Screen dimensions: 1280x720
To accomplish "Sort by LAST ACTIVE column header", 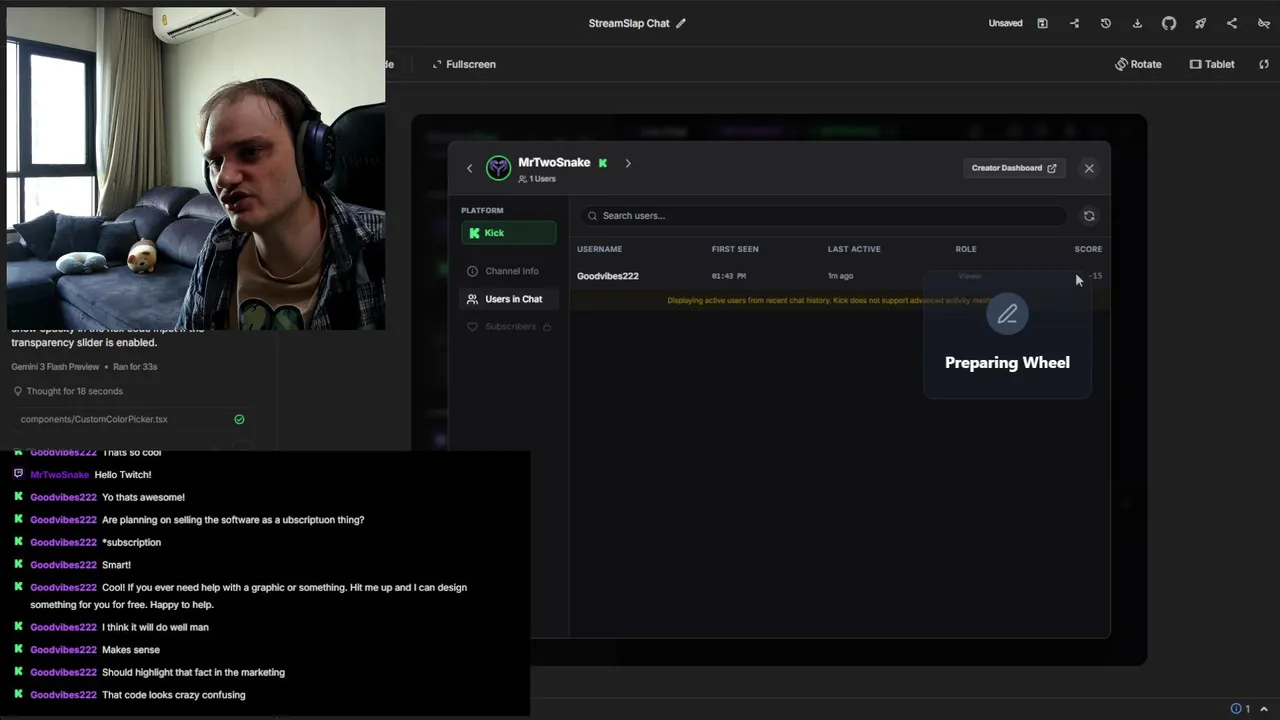I will pos(854,249).
